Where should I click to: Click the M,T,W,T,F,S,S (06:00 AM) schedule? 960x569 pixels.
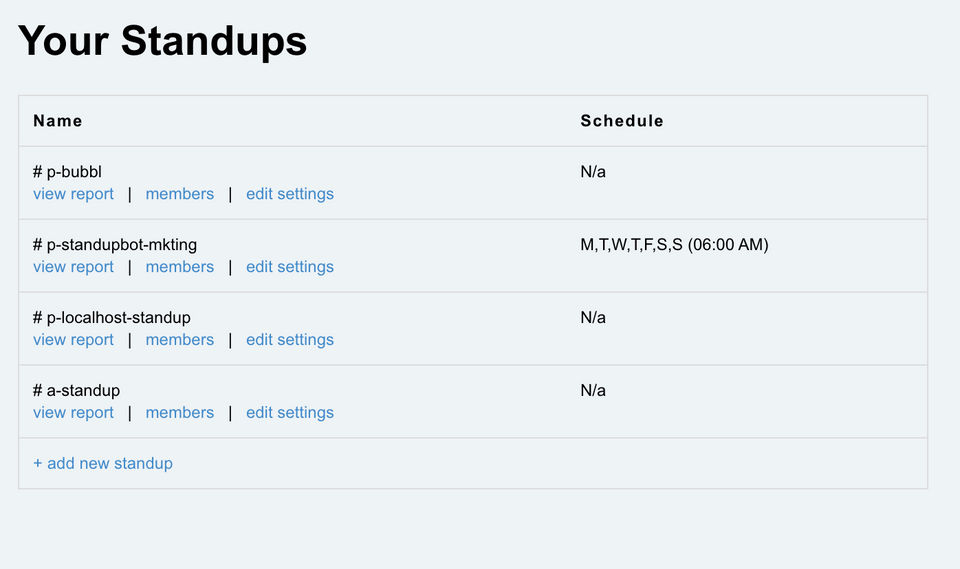(x=674, y=245)
